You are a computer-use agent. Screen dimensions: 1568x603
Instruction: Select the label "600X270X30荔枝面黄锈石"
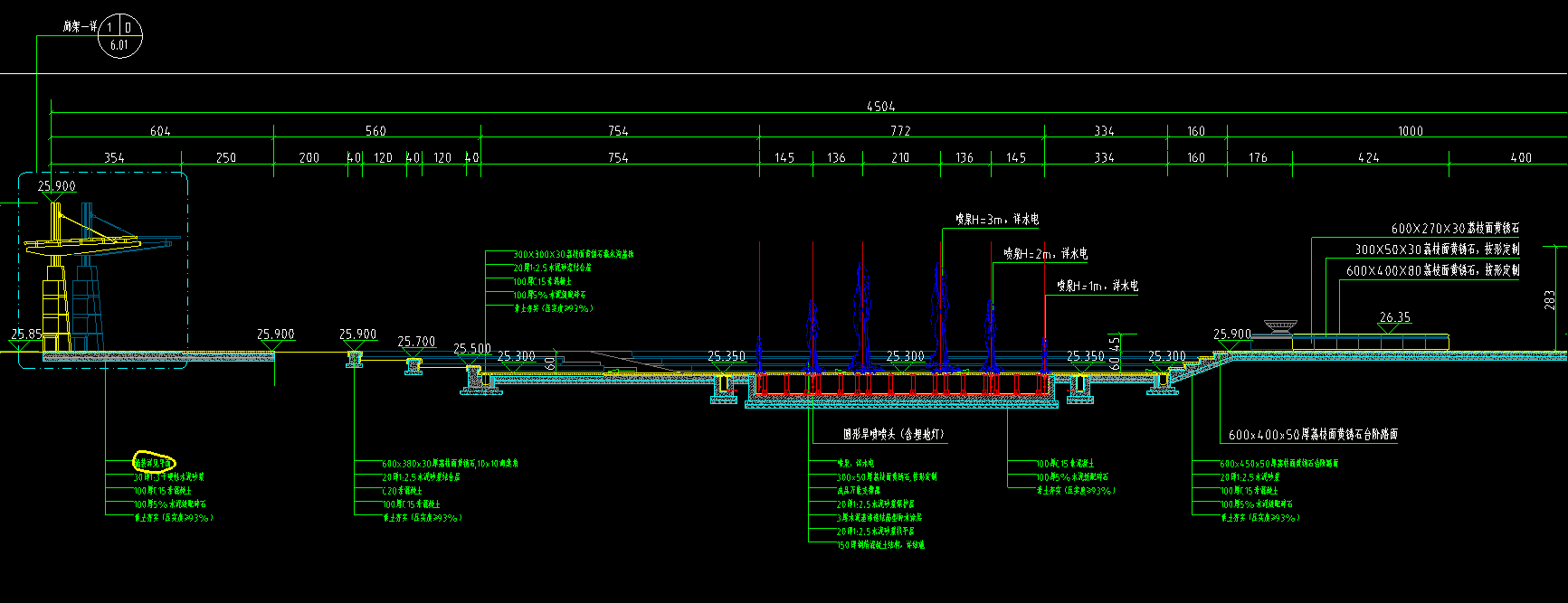pyautogui.click(x=1455, y=229)
